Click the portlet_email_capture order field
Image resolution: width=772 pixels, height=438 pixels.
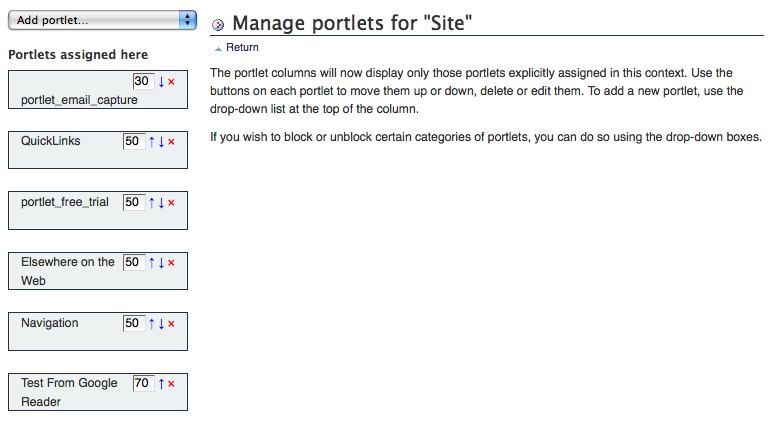point(142,81)
